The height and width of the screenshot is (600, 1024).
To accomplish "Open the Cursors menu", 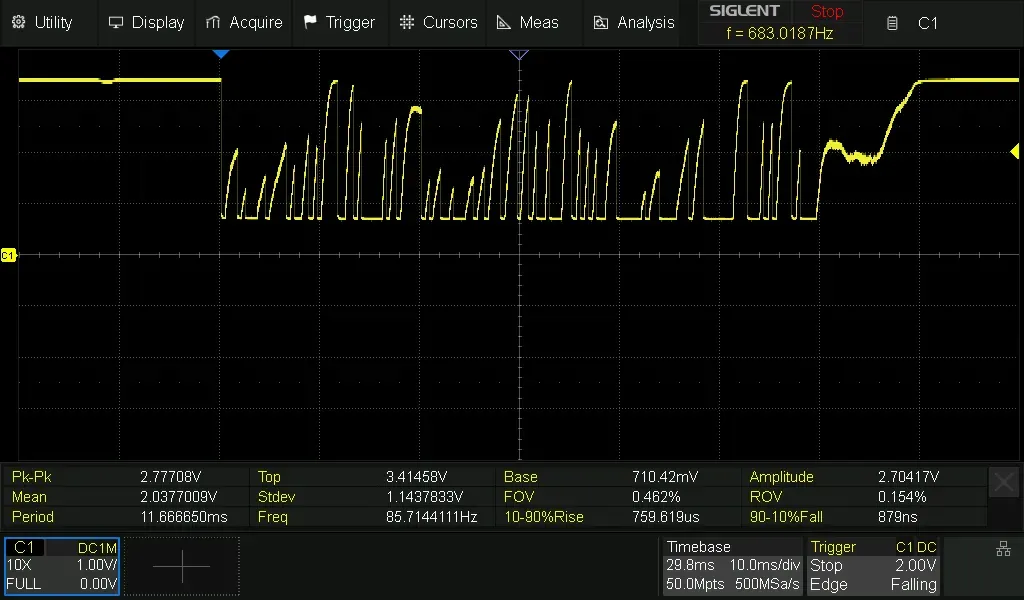I will (x=437, y=22).
